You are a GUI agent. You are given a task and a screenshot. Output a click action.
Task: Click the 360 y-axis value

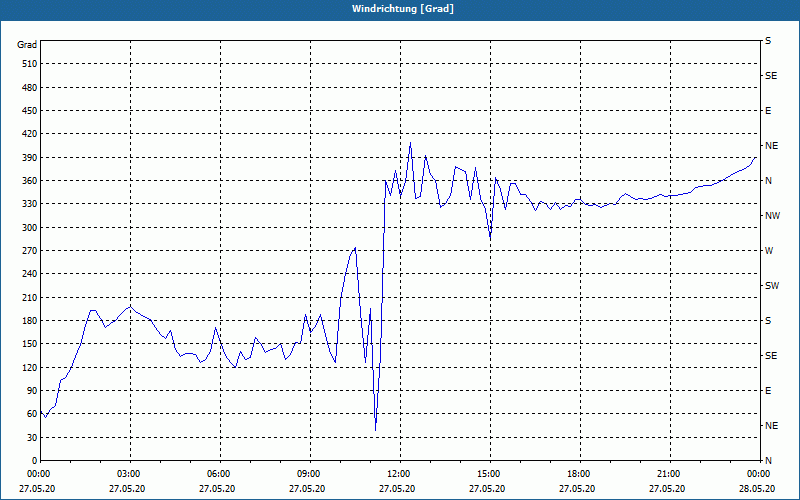point(29,181)
